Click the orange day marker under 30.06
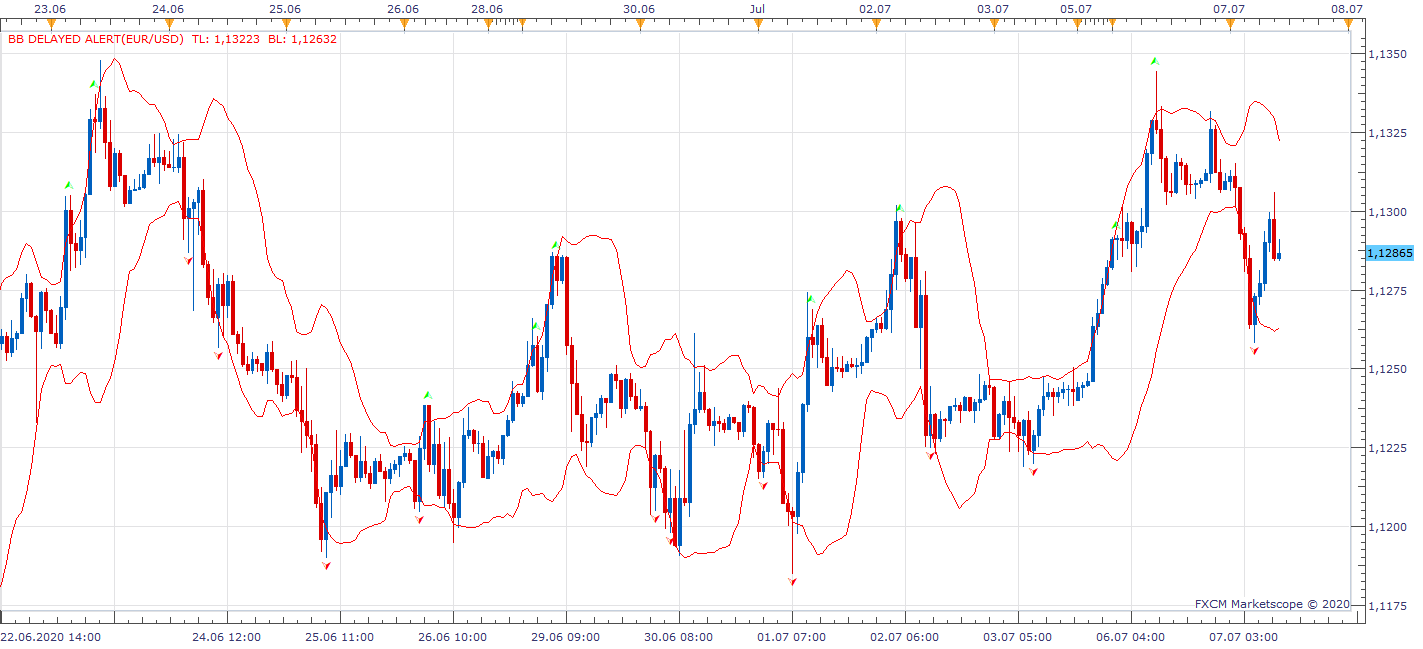The height and width of the screenshot is (649, 1423). pos(640,23)
